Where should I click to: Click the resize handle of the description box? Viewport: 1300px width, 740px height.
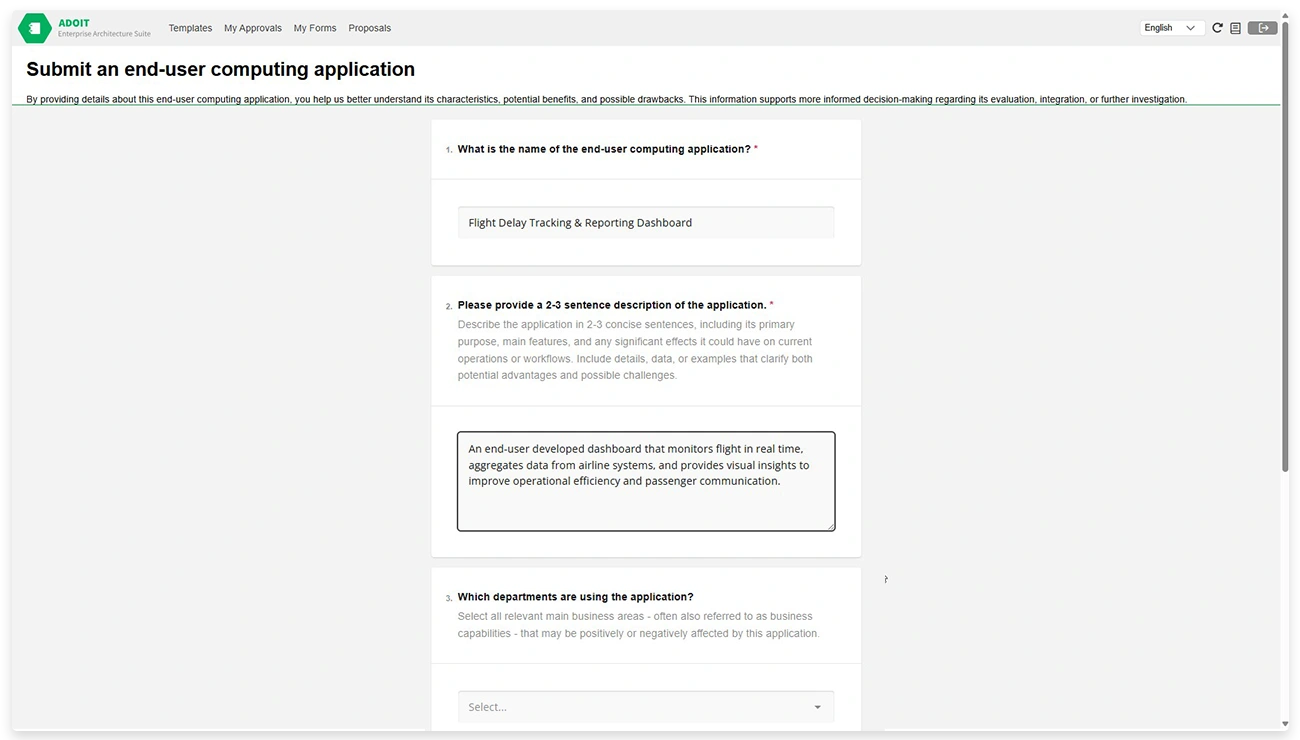[831, 526]
